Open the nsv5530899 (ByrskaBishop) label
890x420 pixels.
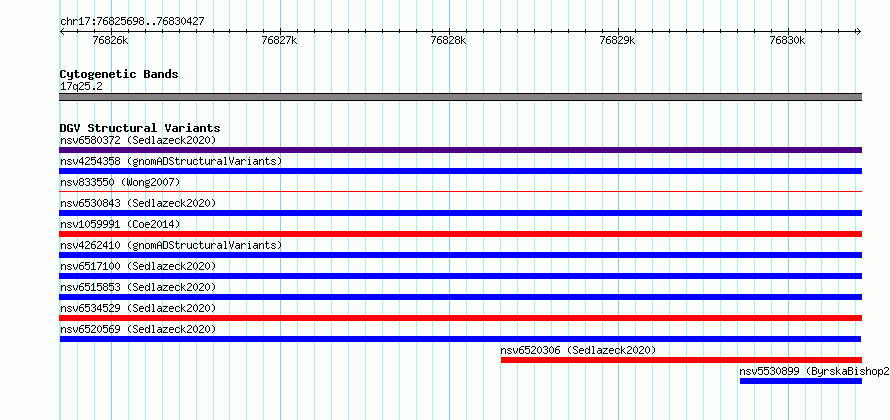coord(815,371)
